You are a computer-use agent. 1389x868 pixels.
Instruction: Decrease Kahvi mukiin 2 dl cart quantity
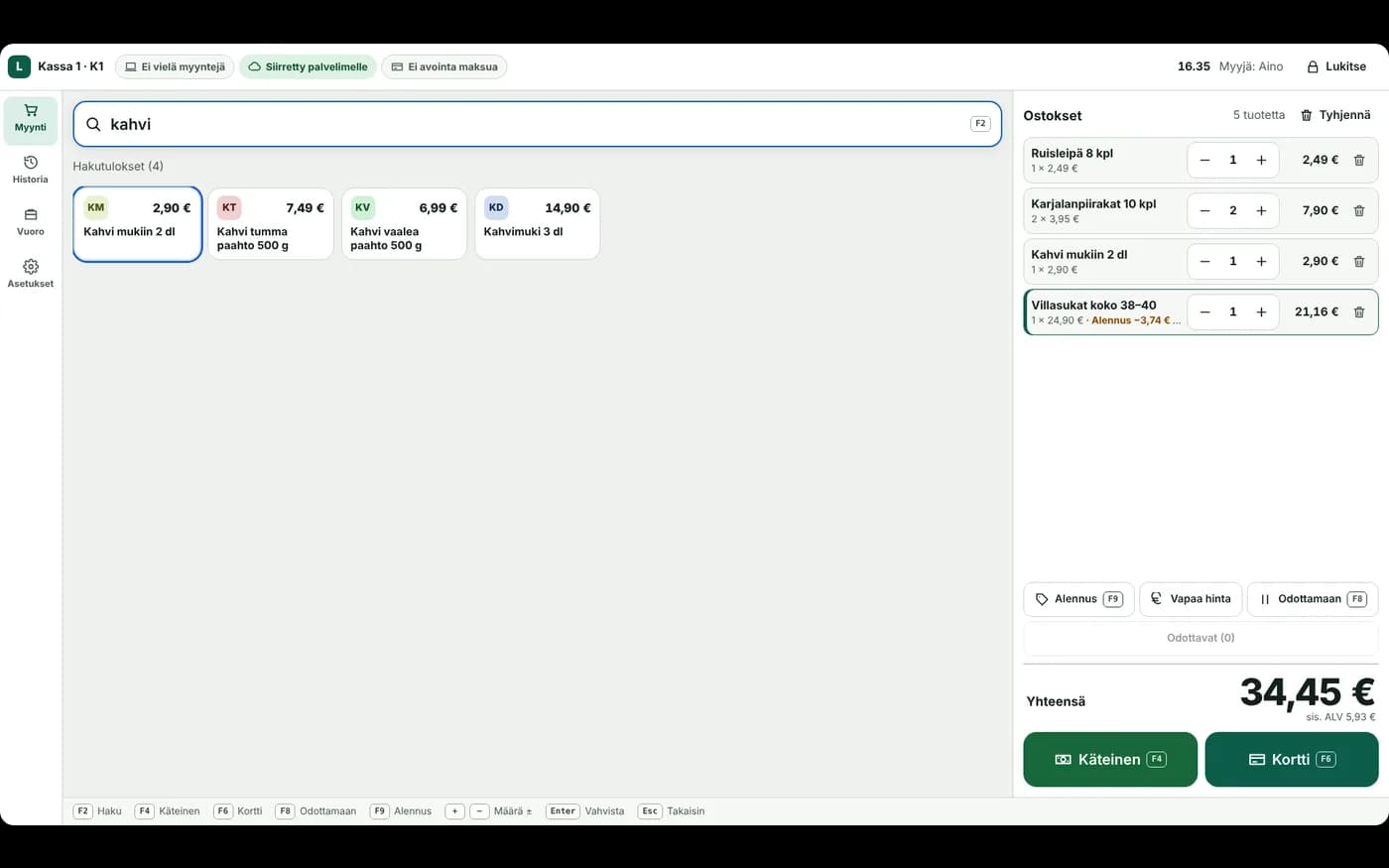[1204, 261]
